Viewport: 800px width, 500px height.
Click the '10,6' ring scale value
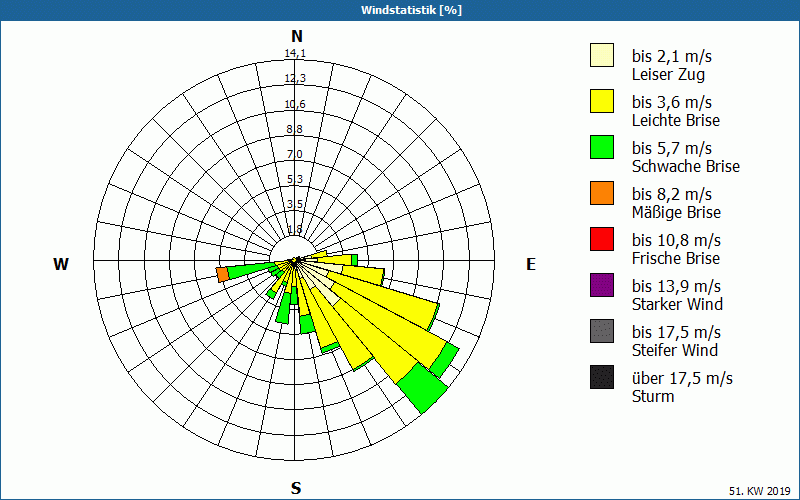pos(295,104)
